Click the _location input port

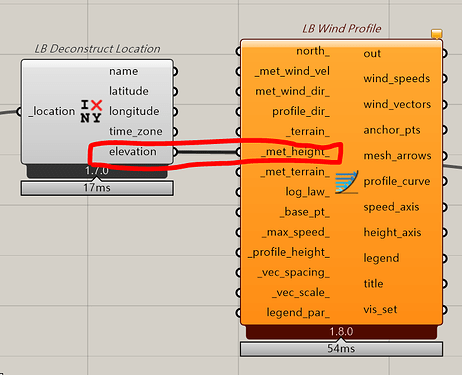click(19, 111)
